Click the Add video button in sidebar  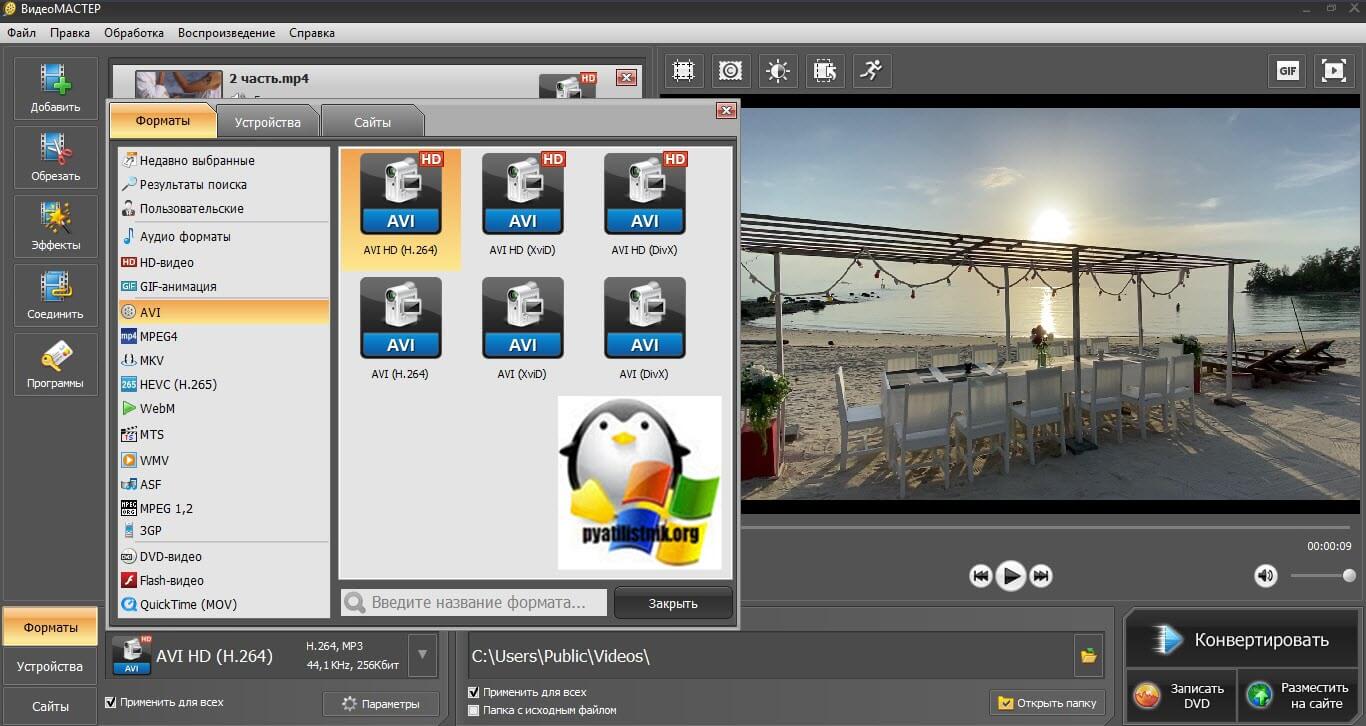point(56,88)
